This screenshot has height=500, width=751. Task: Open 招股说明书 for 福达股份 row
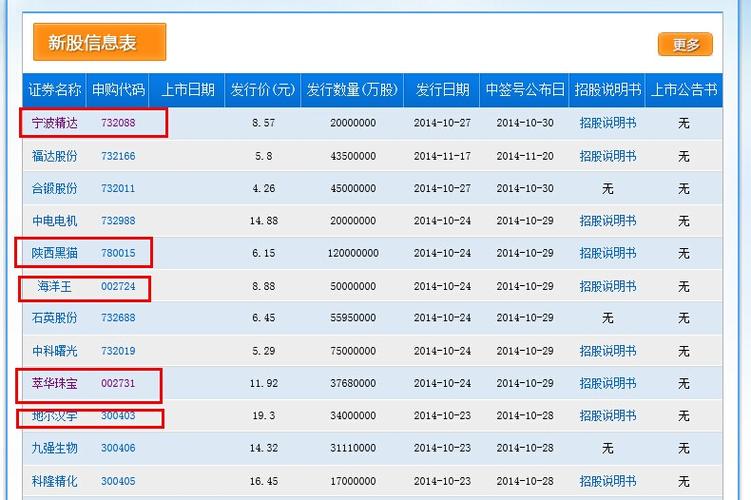(x=608, y=156)
